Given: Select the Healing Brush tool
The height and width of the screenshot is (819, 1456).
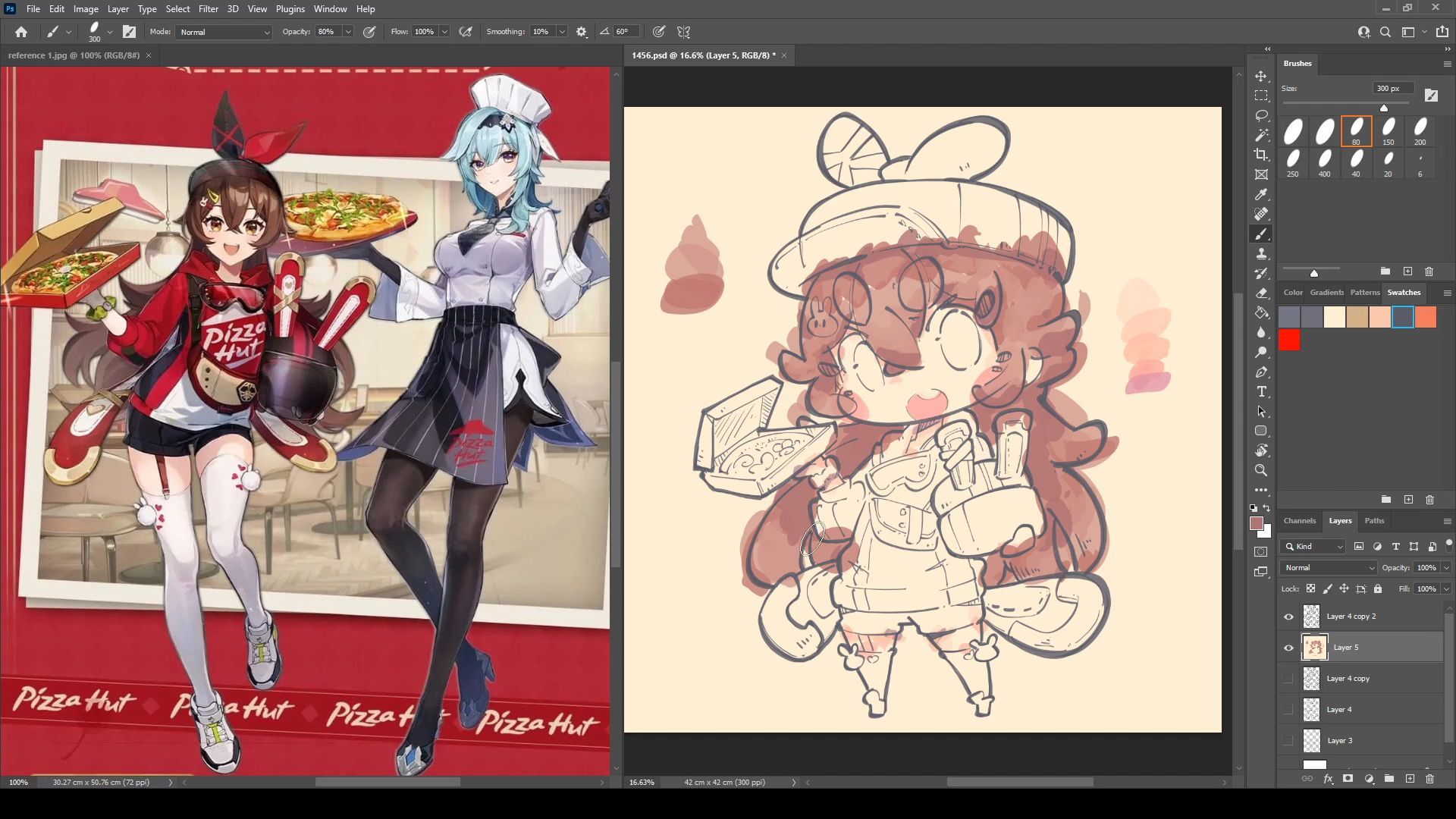Looking at the screenshot, I should pos(1261,215).
